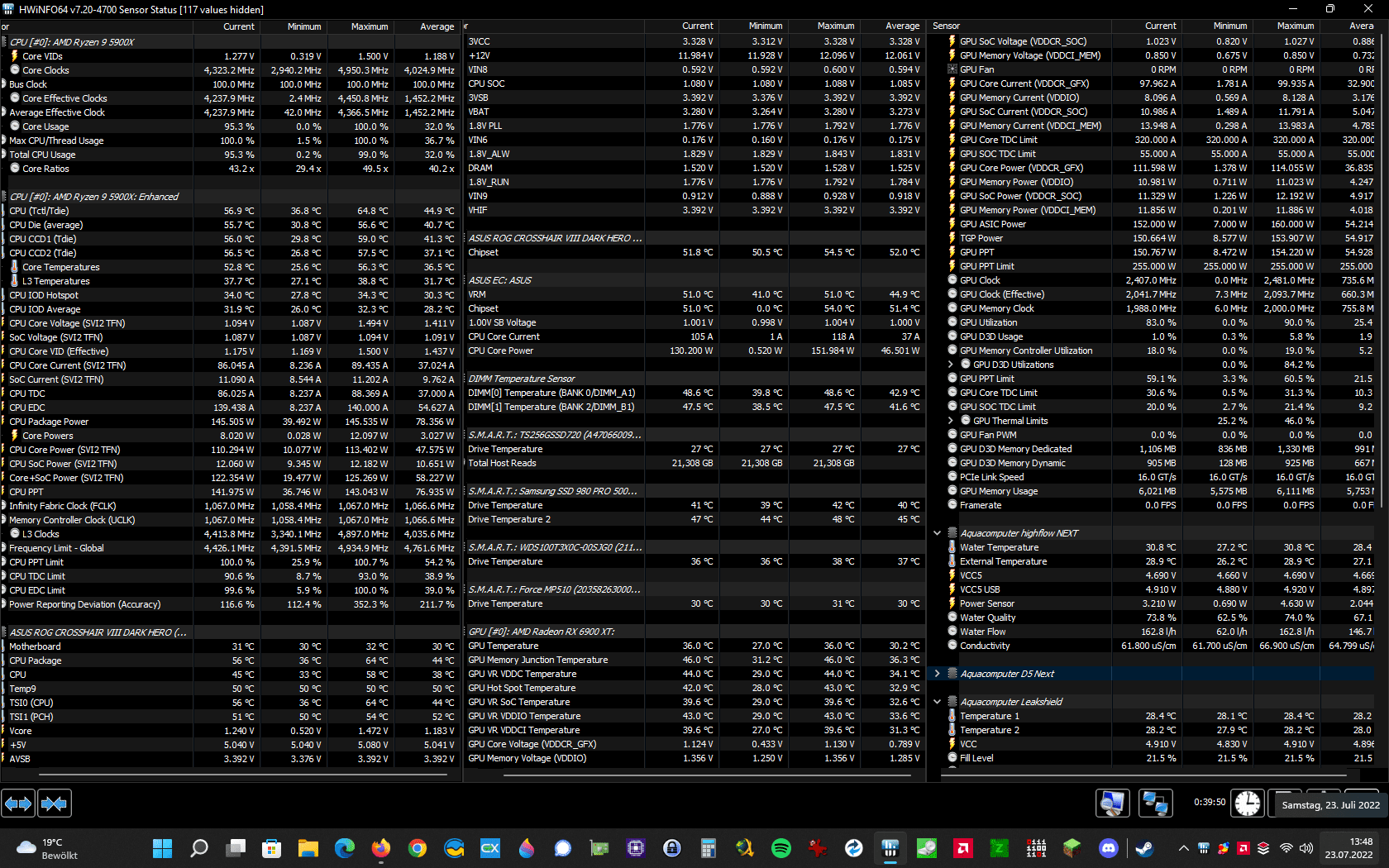This screenshot has width=1389, height=868.
Task: Open the Calculator taskbar icon
Action: (709, 848)
